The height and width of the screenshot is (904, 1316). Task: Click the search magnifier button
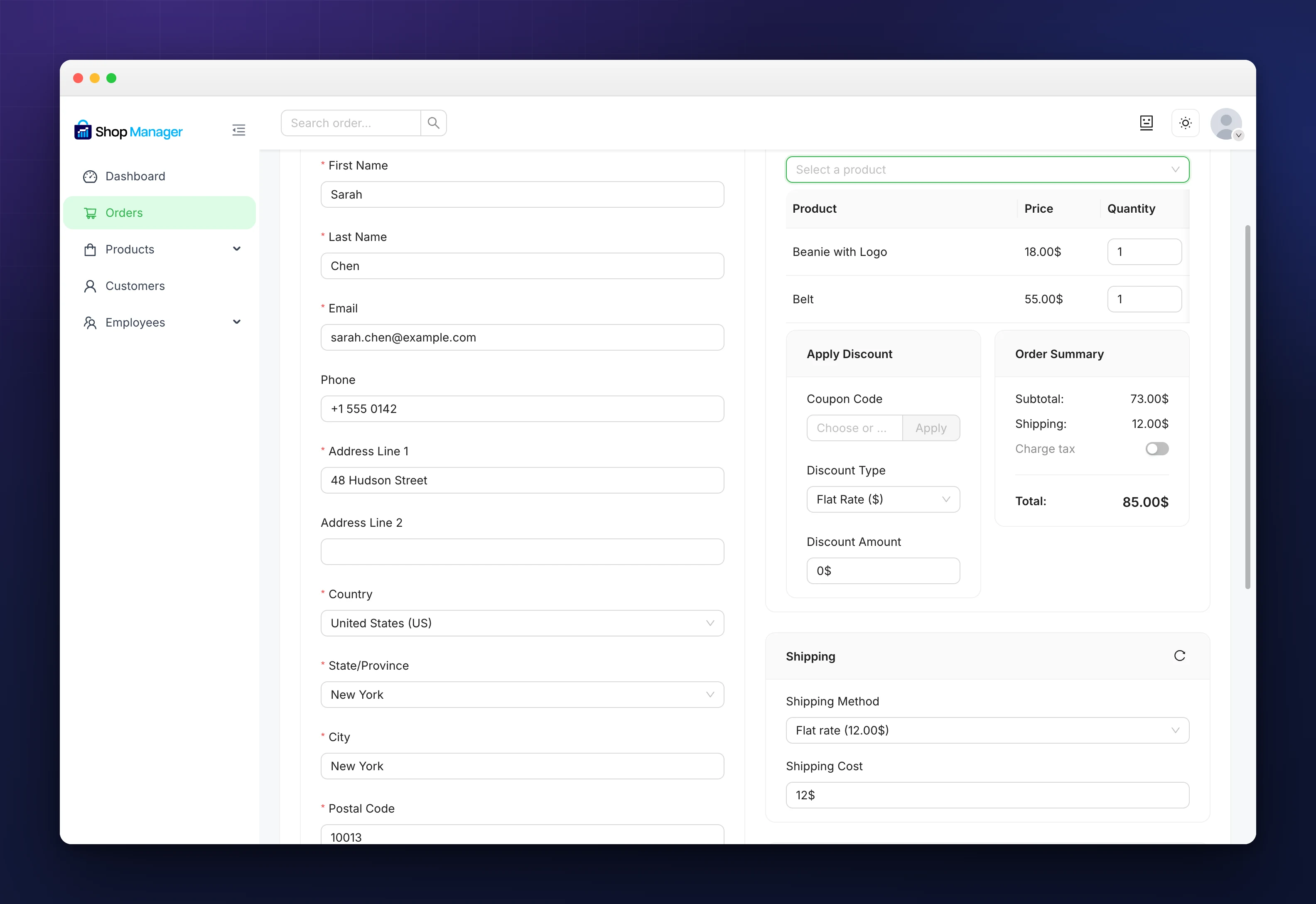(434, 123)
